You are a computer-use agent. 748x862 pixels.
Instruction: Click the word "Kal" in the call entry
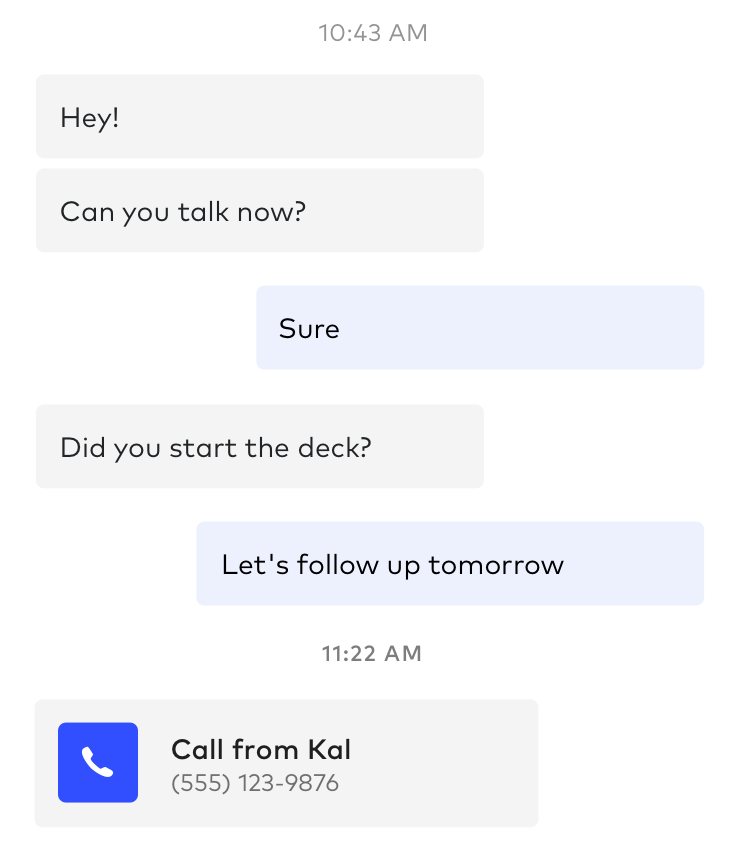[329, 749]
